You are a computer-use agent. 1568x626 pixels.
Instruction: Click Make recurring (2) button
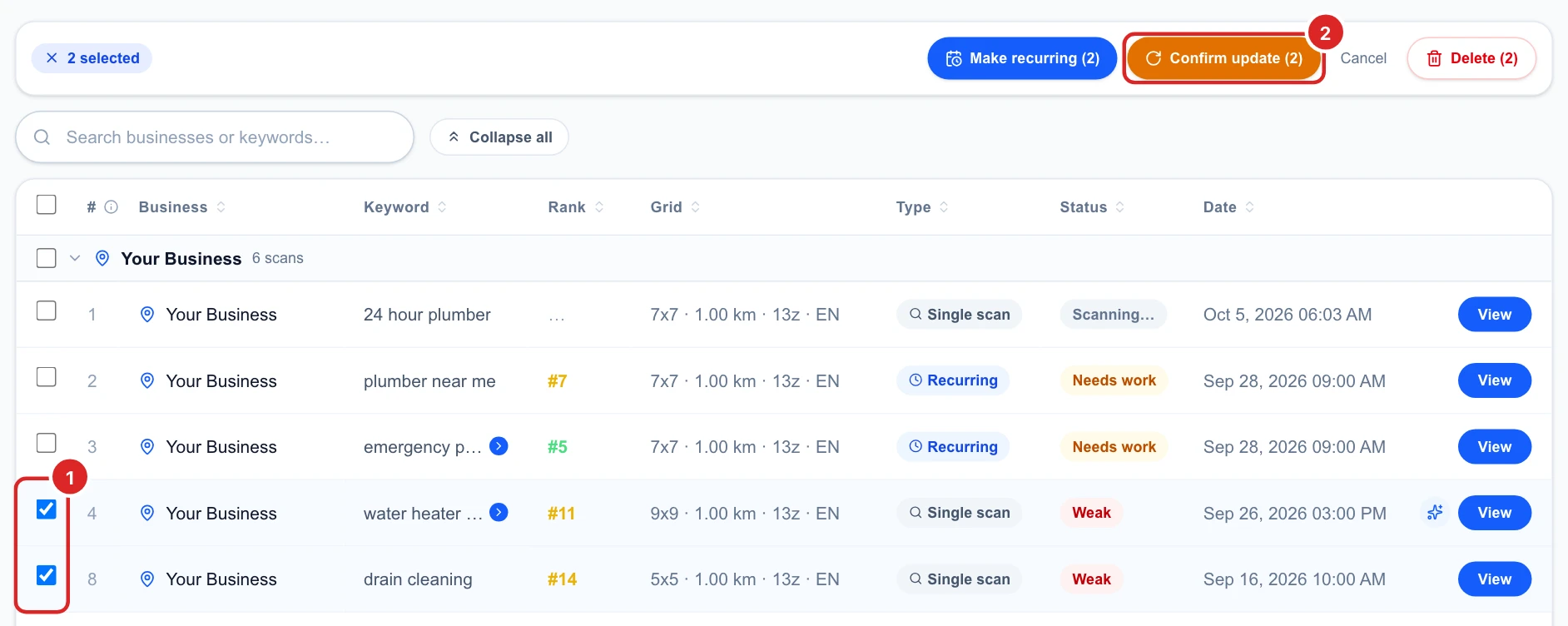pos(1022,58)
